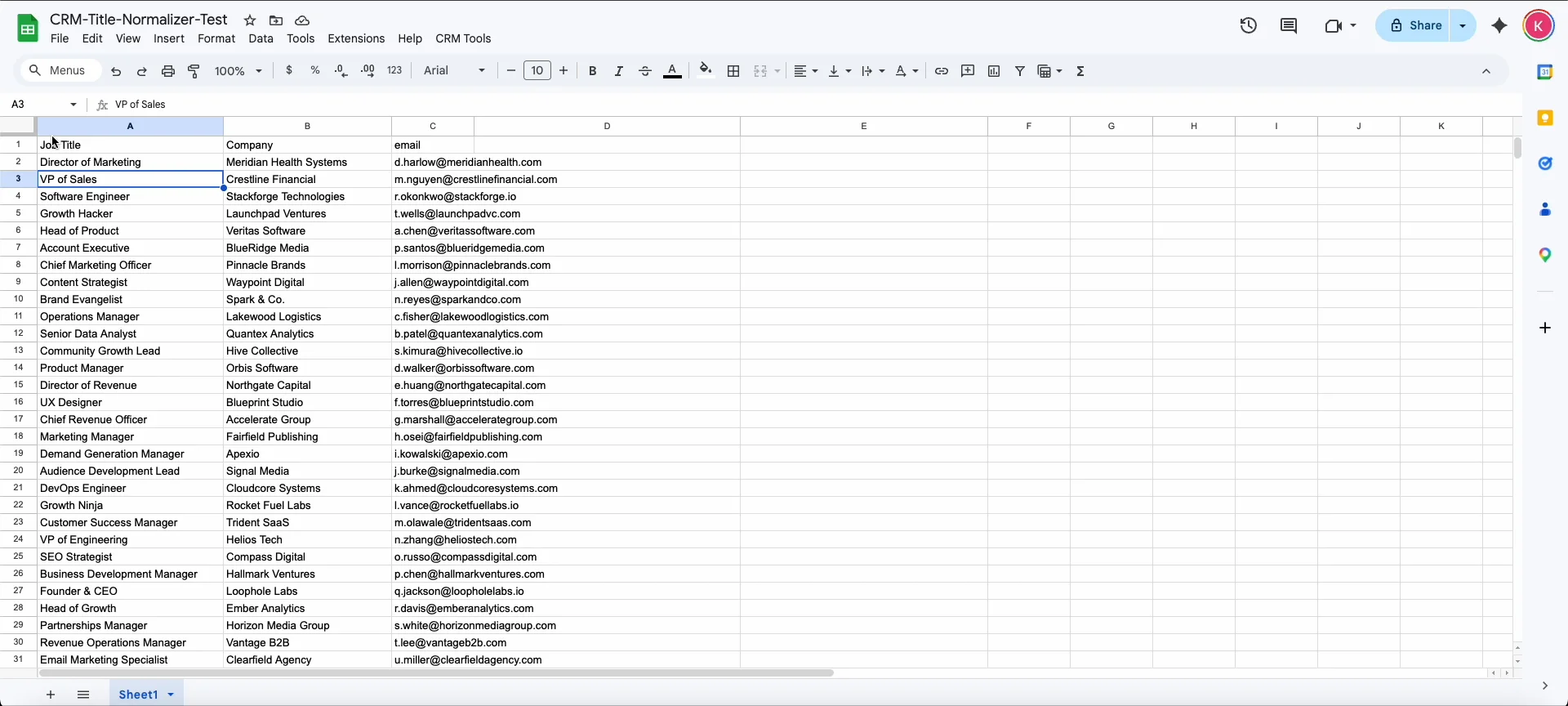Open horizontal align dropdown
Viewport: 1568px width, 706px height.
point(805,71)
